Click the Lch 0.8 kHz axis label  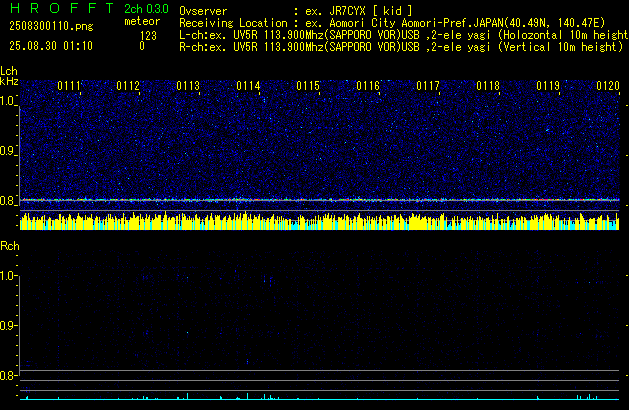(8, 201)
